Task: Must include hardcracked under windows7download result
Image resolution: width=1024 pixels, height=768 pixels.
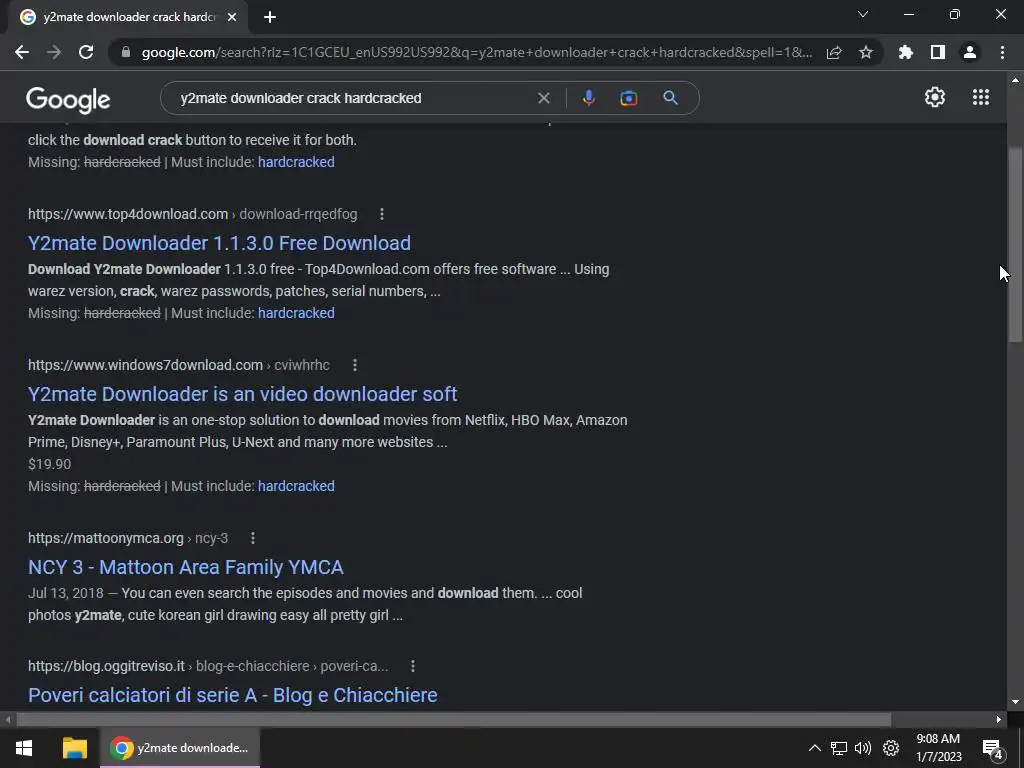Action: [x=296, y=486]
